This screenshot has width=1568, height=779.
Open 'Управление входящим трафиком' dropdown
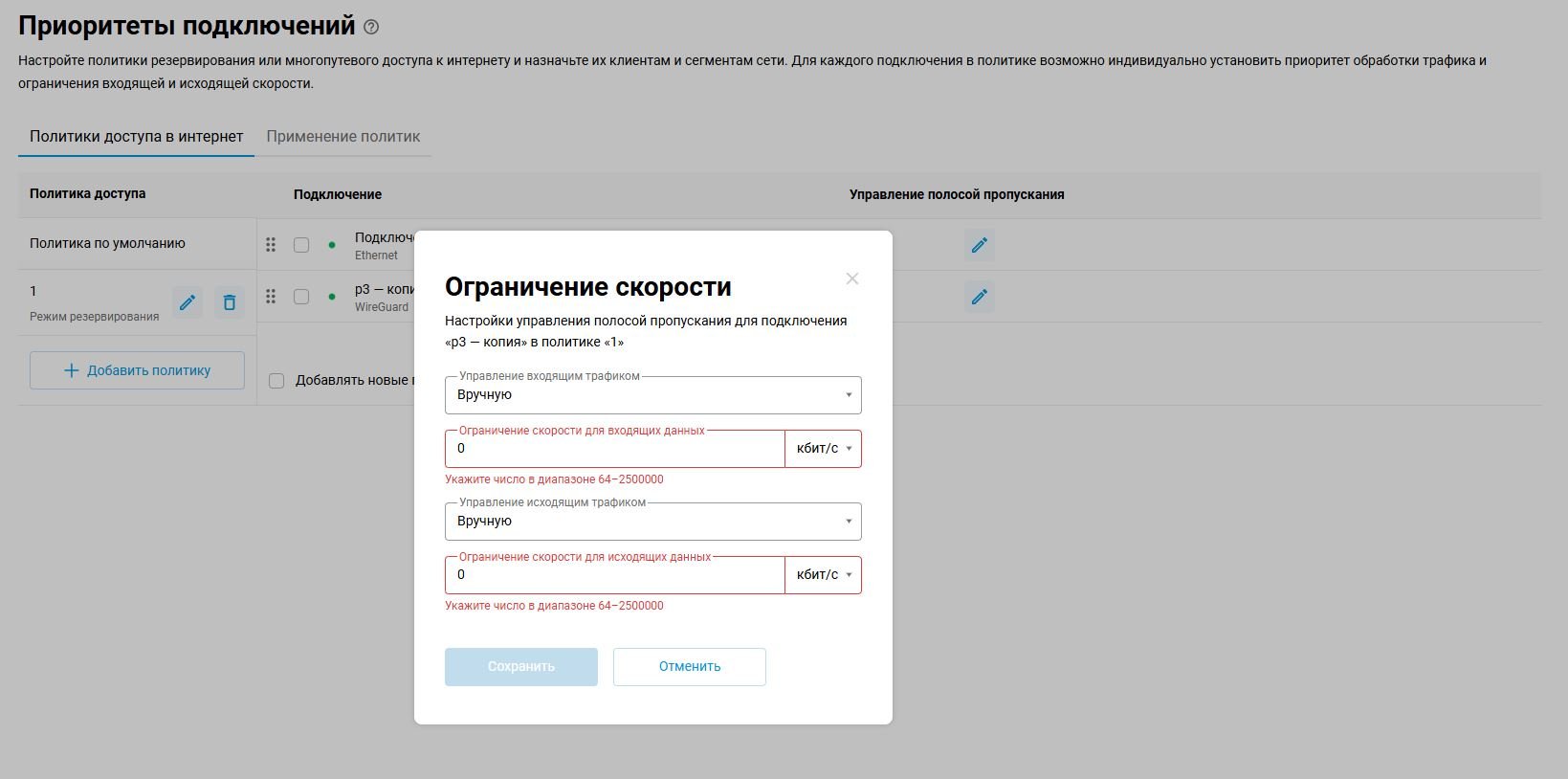652,395
